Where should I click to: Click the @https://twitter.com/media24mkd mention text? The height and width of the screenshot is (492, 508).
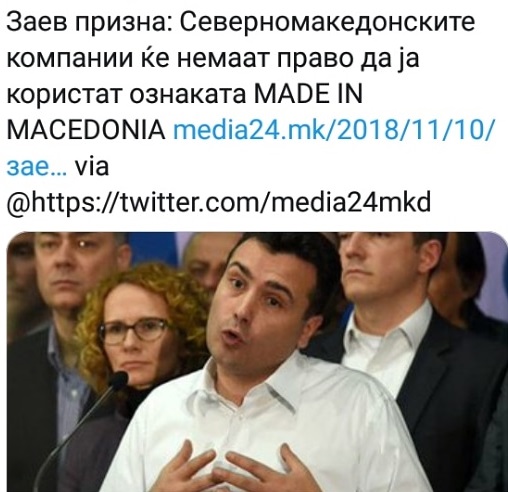tap(219, 203)
